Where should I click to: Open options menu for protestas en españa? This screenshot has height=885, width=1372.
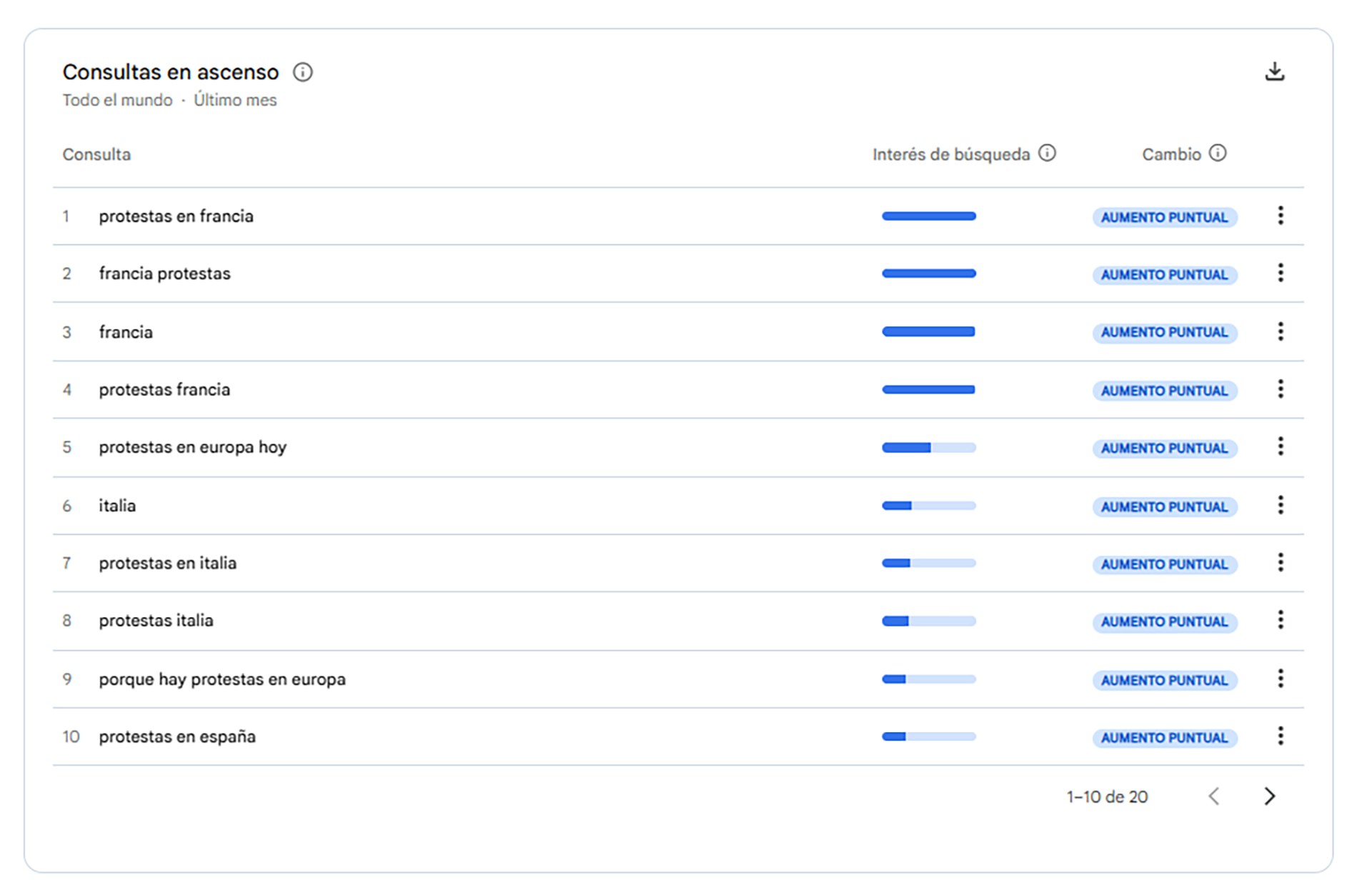[x=1280, y=736]
